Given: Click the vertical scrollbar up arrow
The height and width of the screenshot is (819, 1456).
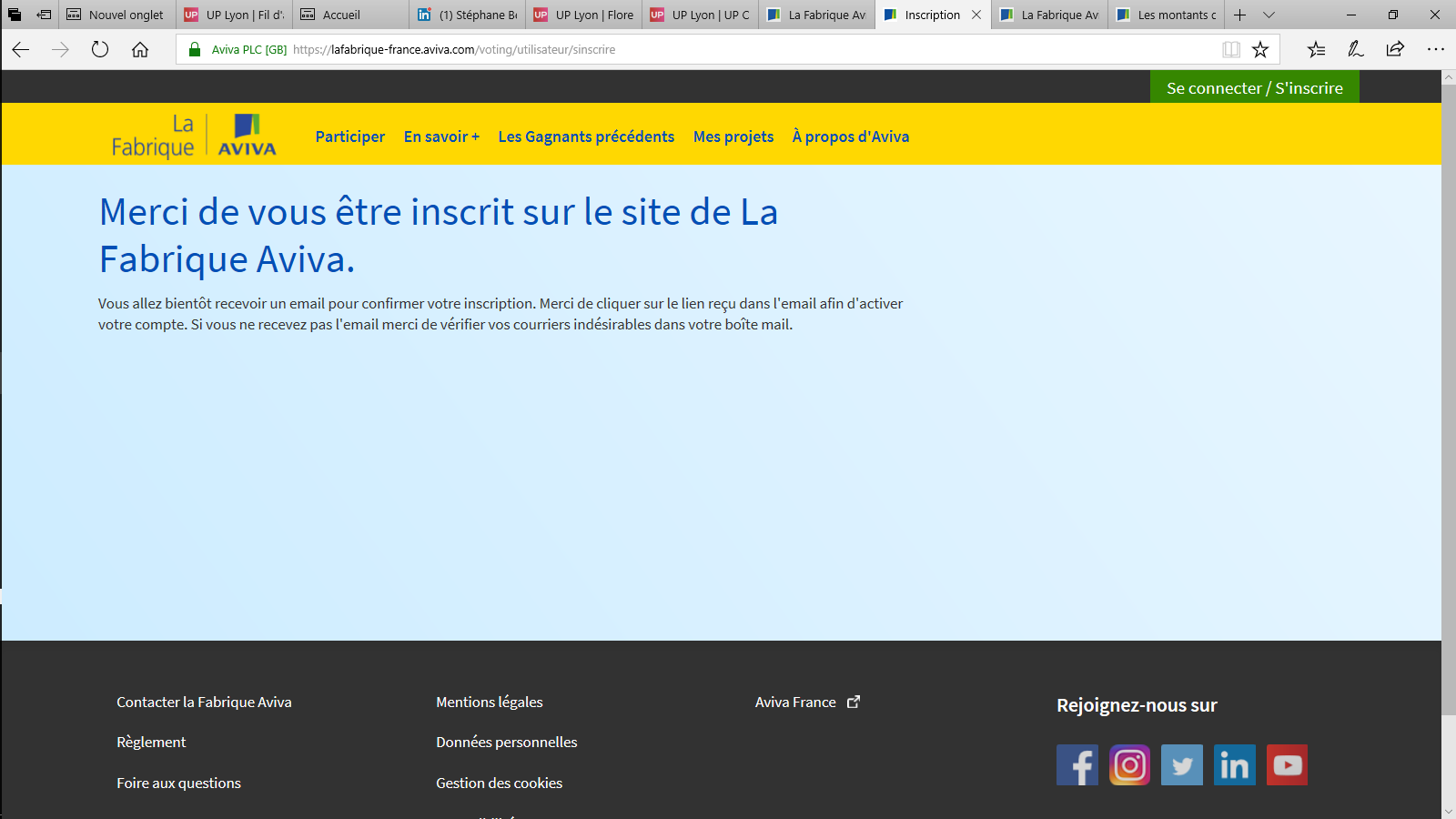Looking at the screenshot, I should pyautogui.click(x=1449, y=77).
